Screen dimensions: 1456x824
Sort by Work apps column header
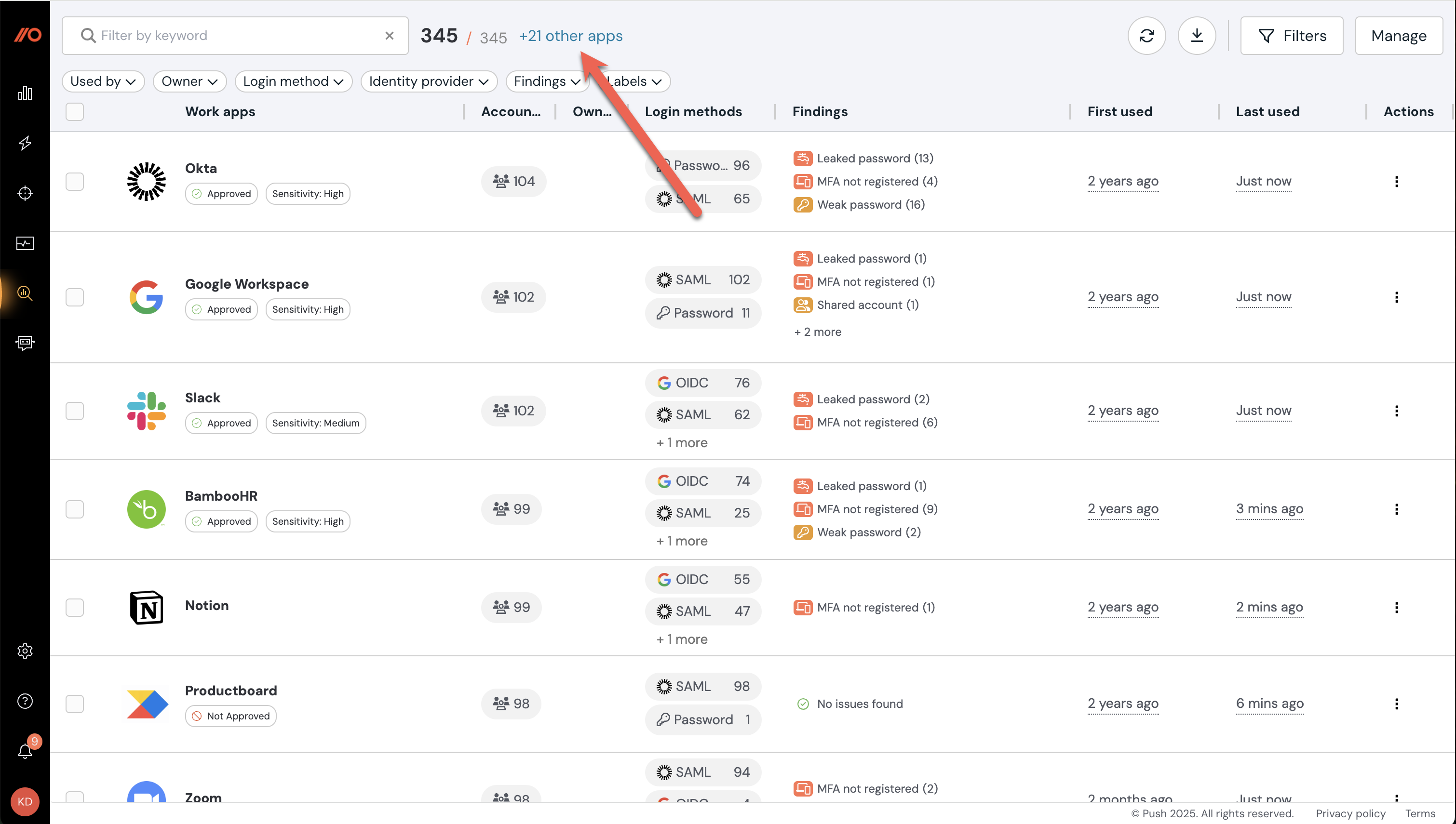(x=220, y=111)
